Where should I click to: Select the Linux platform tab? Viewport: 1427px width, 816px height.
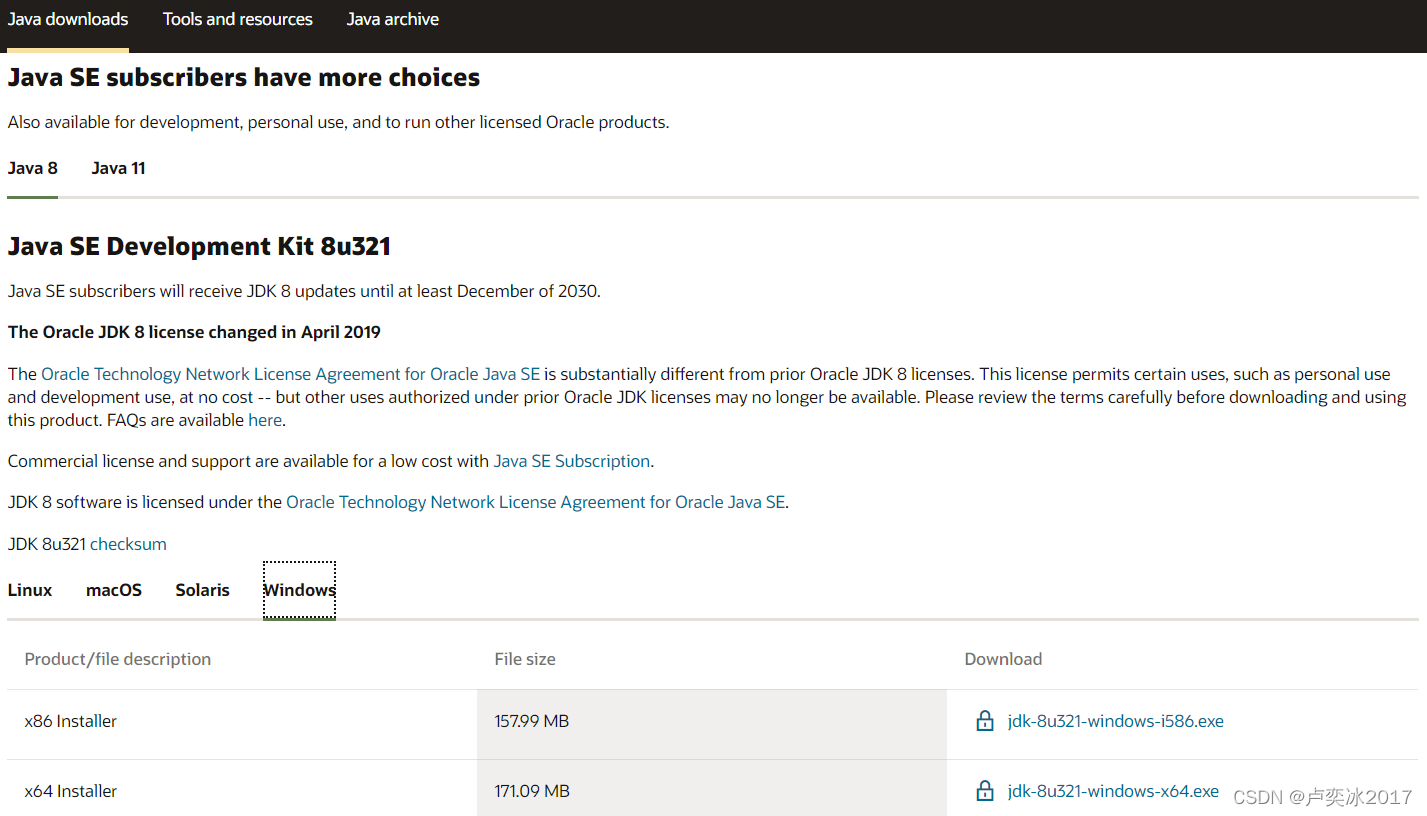[x=30, y=590]
